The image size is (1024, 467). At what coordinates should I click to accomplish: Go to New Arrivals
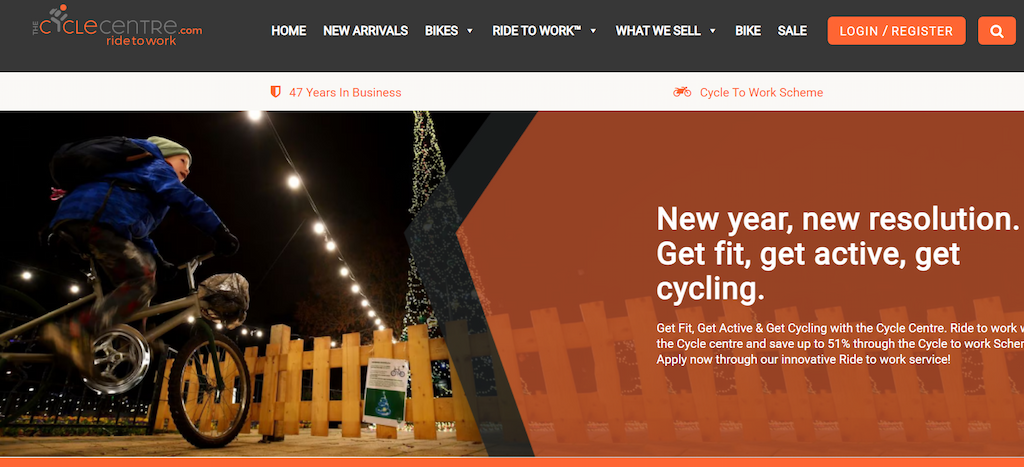pyautogui.click(x=366, y=31)
